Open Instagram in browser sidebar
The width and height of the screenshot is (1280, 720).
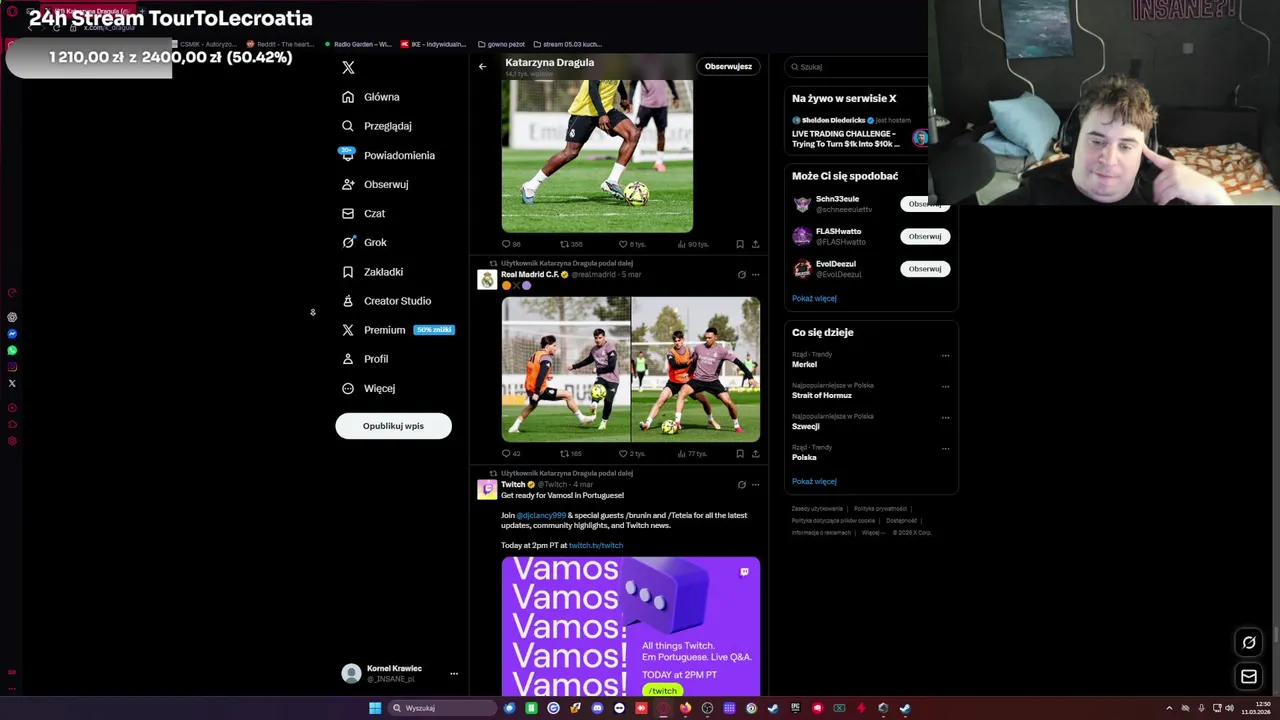coord(12,367)
